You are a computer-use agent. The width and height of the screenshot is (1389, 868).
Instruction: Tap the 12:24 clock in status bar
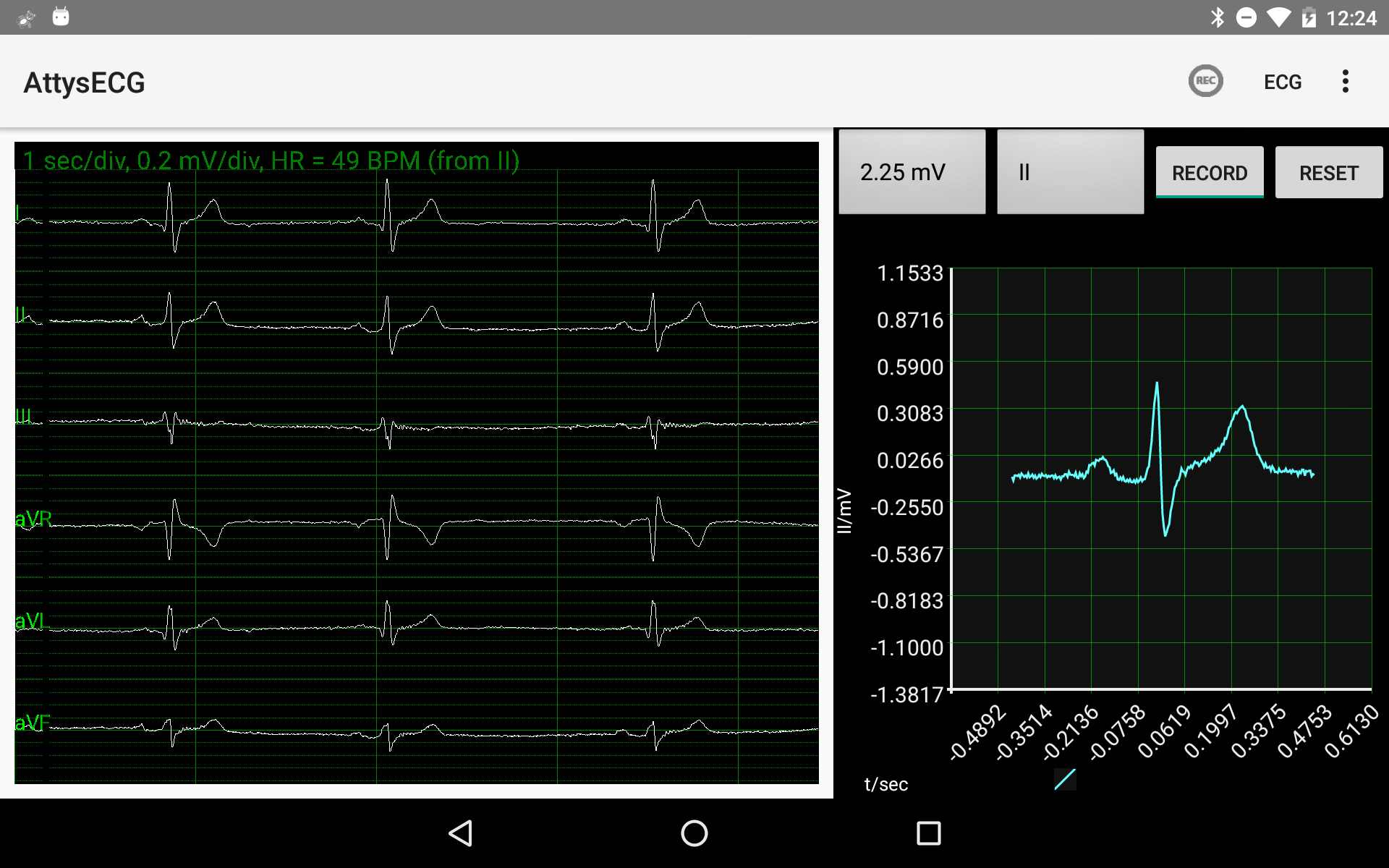[1351, 18]
